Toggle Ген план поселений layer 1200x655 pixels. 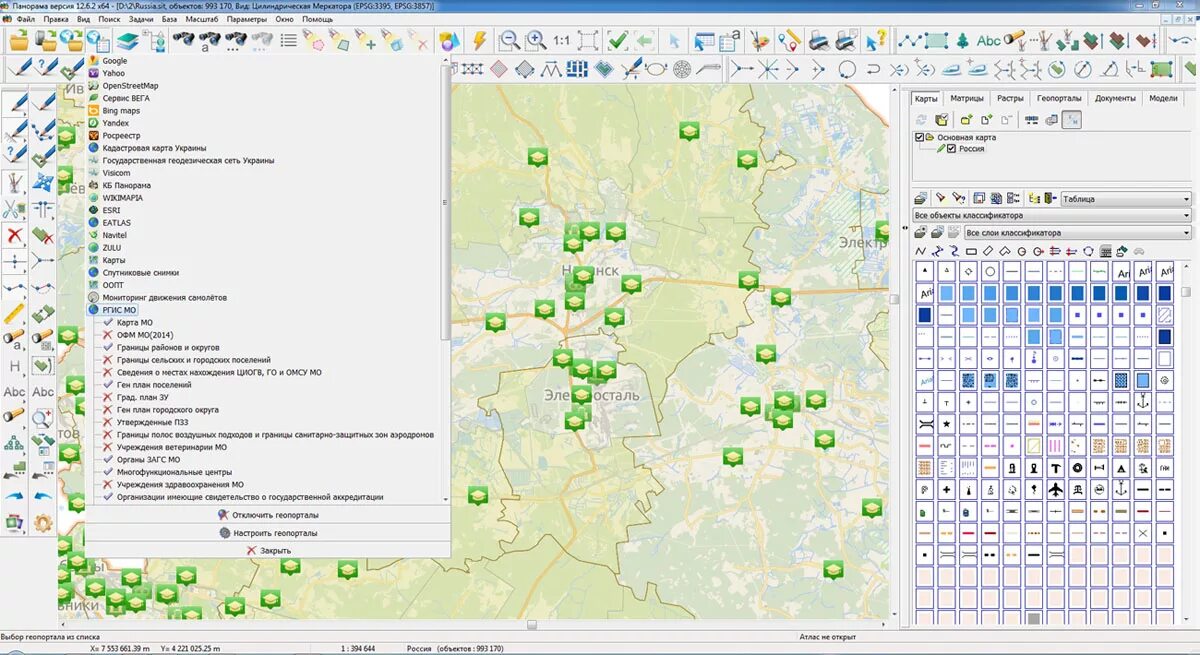pyautogui.click(x=154, y=385)
